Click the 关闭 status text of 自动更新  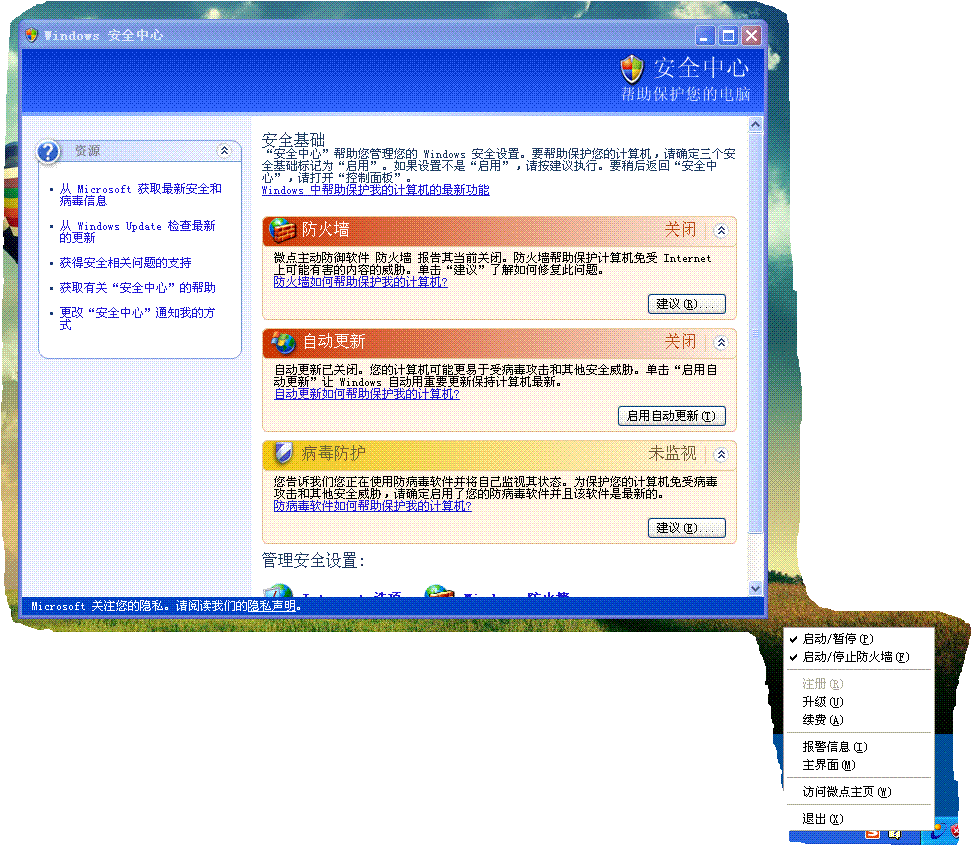pos(681,341)
